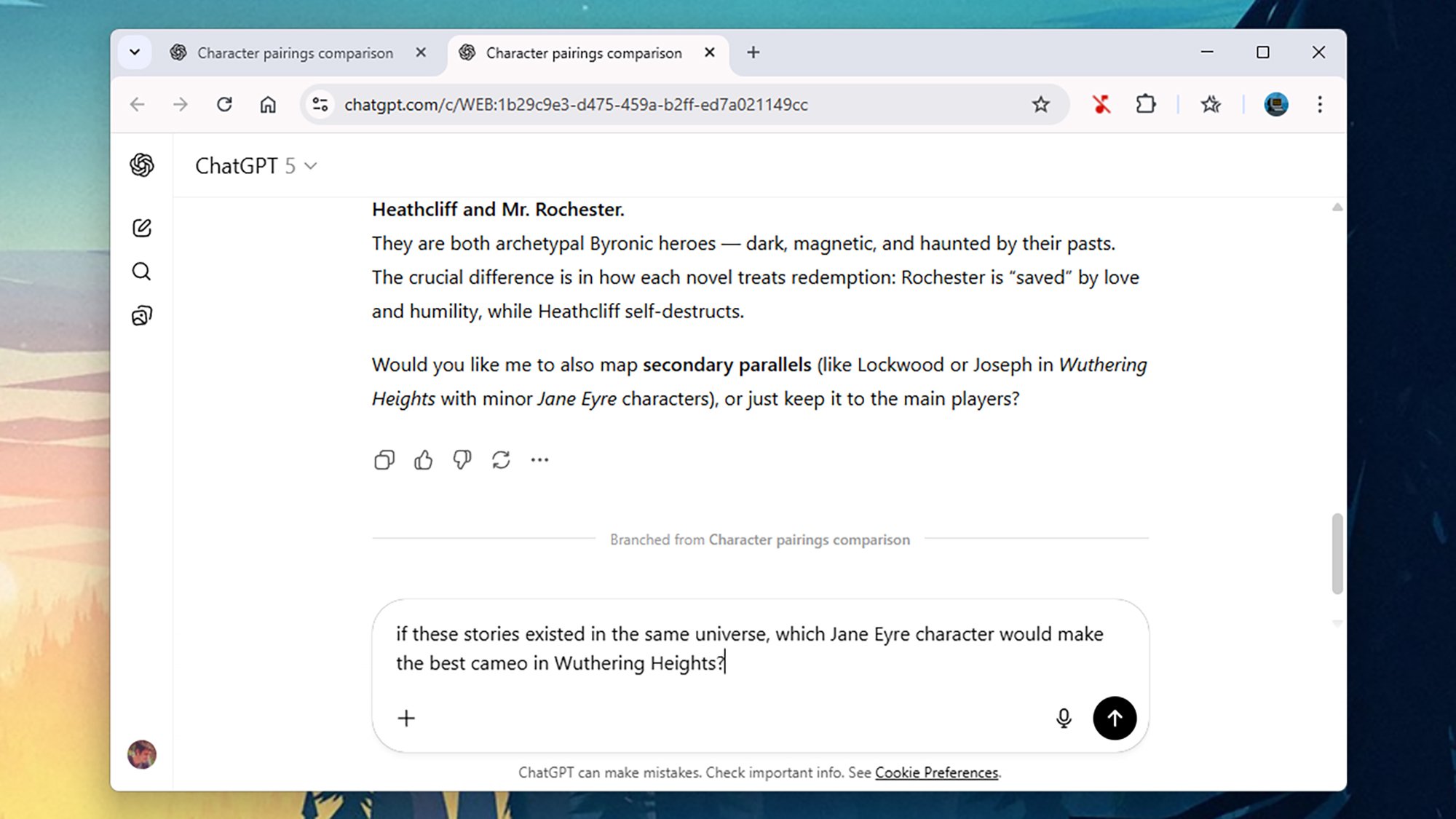Copy the response with copy icon
This screenshot has height=819, width=1456.
pyautogui.click(x=384, y=460)
